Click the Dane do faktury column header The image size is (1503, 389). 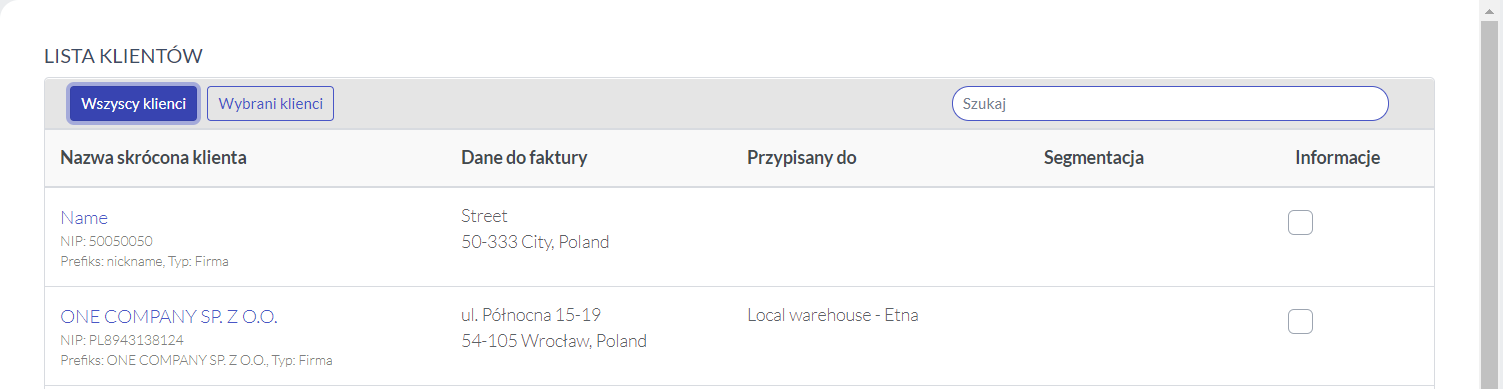point(524,158)
